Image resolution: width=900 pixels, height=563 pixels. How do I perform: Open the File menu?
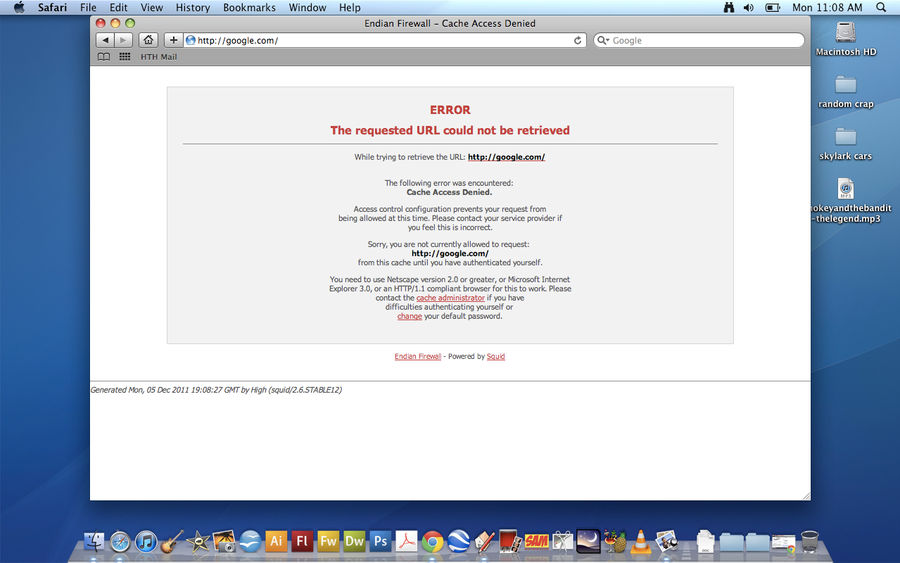tap(88, 7)
